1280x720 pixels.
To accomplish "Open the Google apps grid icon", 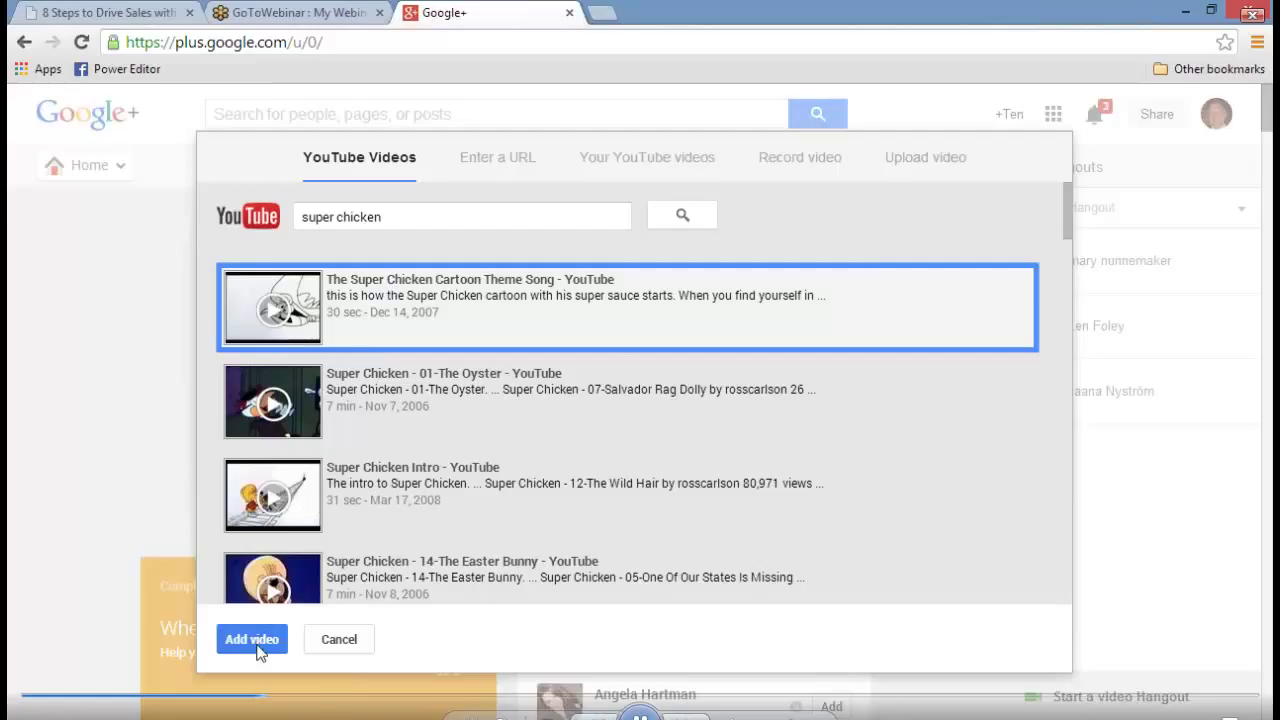I will 1053,114.
